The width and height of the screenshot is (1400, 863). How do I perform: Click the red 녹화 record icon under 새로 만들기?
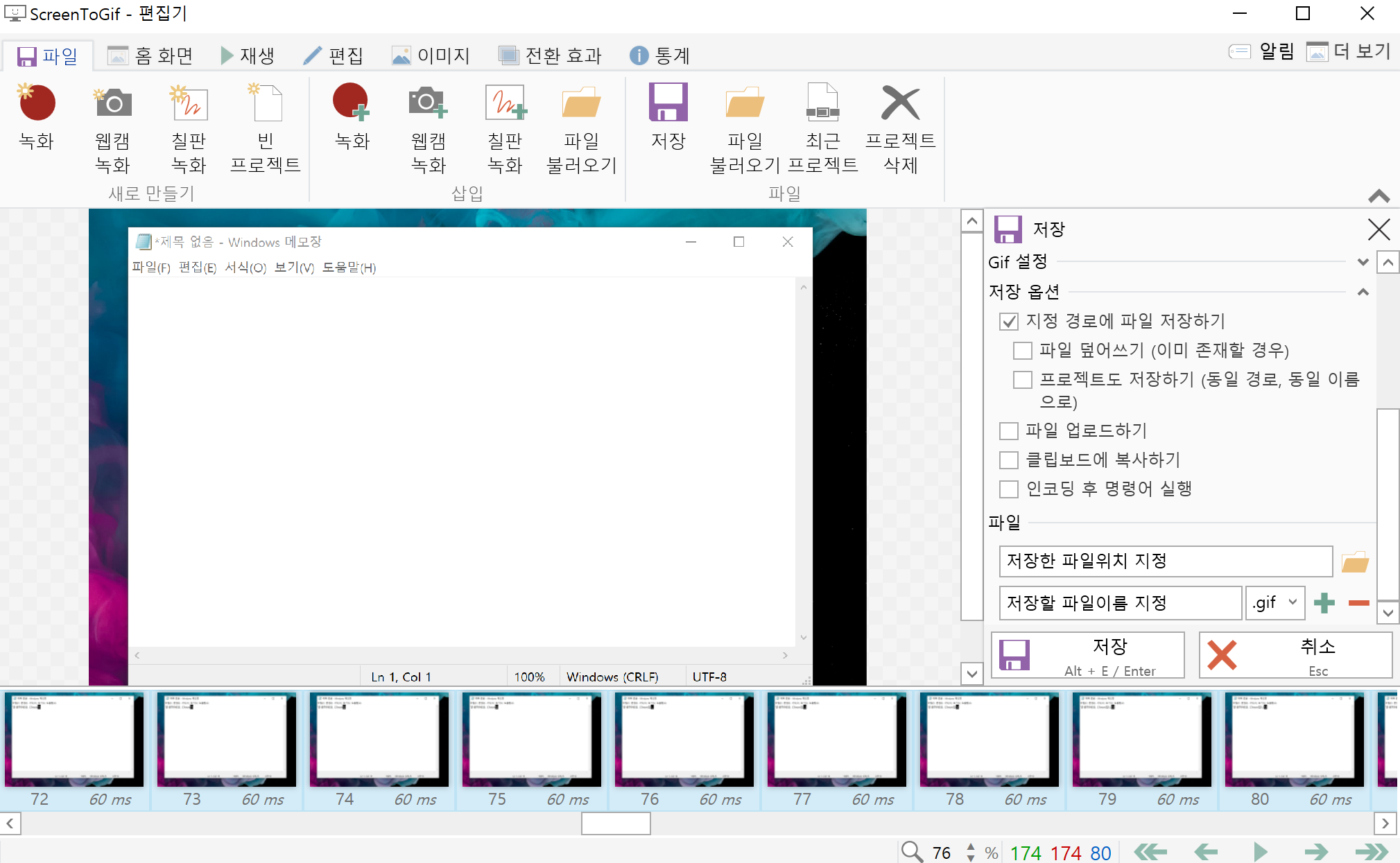(x=37, y=104)
